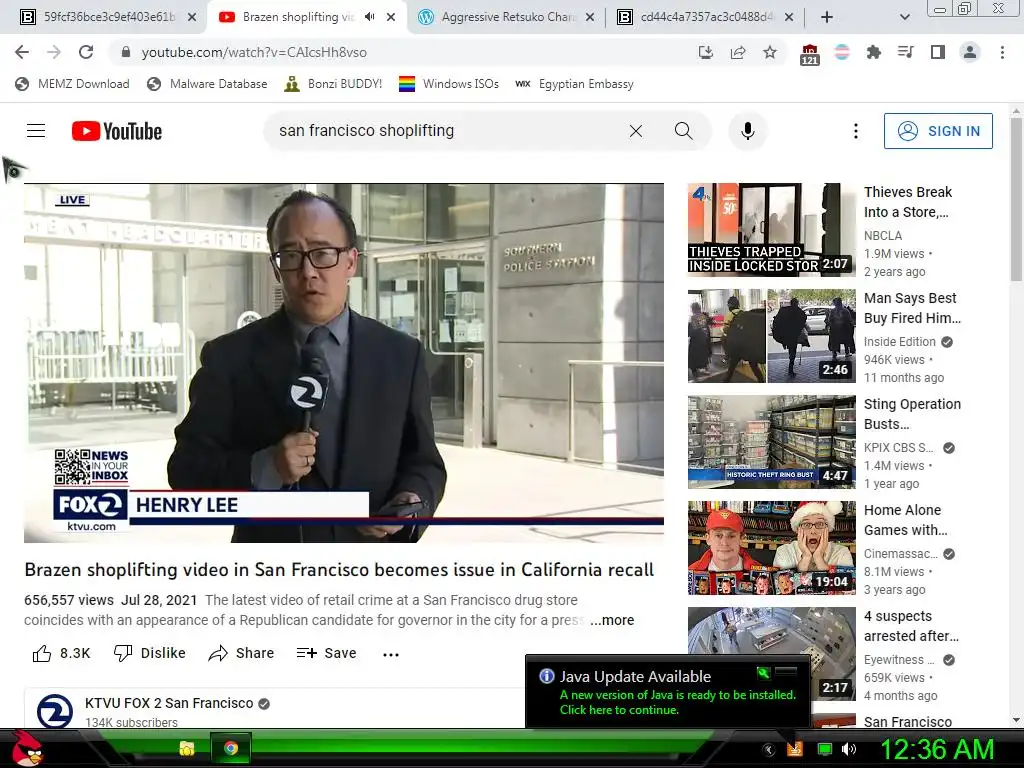Open the Malware Database bookmark
1024x768 pixels.
207,84
